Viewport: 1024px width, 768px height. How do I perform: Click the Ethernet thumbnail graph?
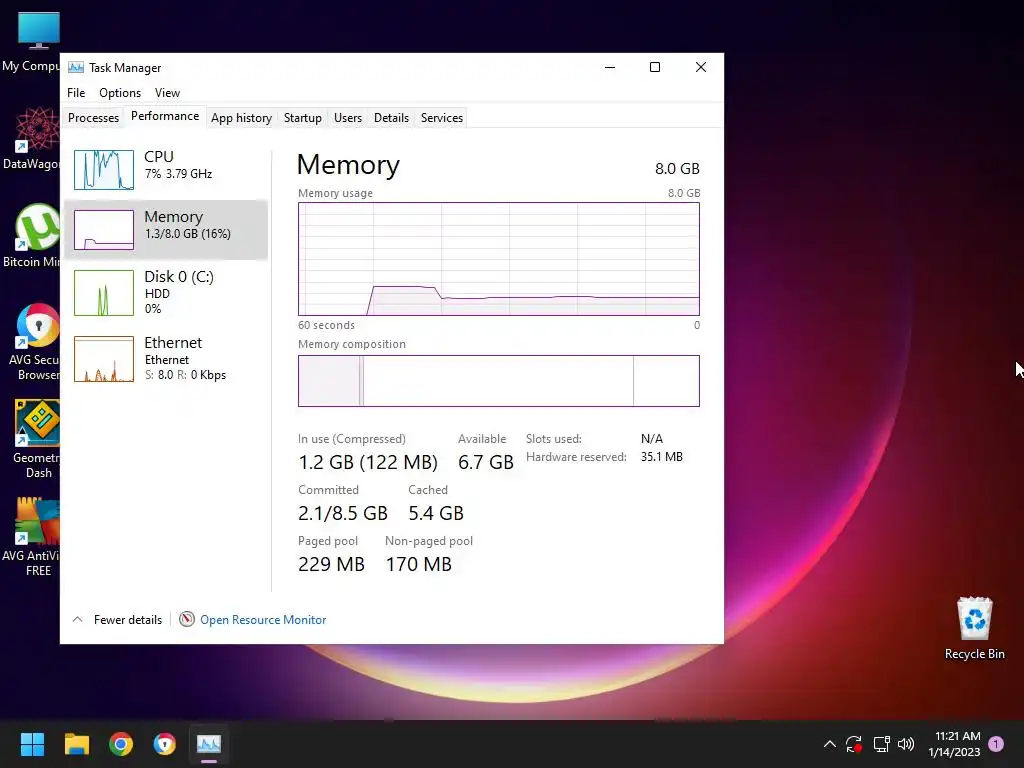pos(104,359)
